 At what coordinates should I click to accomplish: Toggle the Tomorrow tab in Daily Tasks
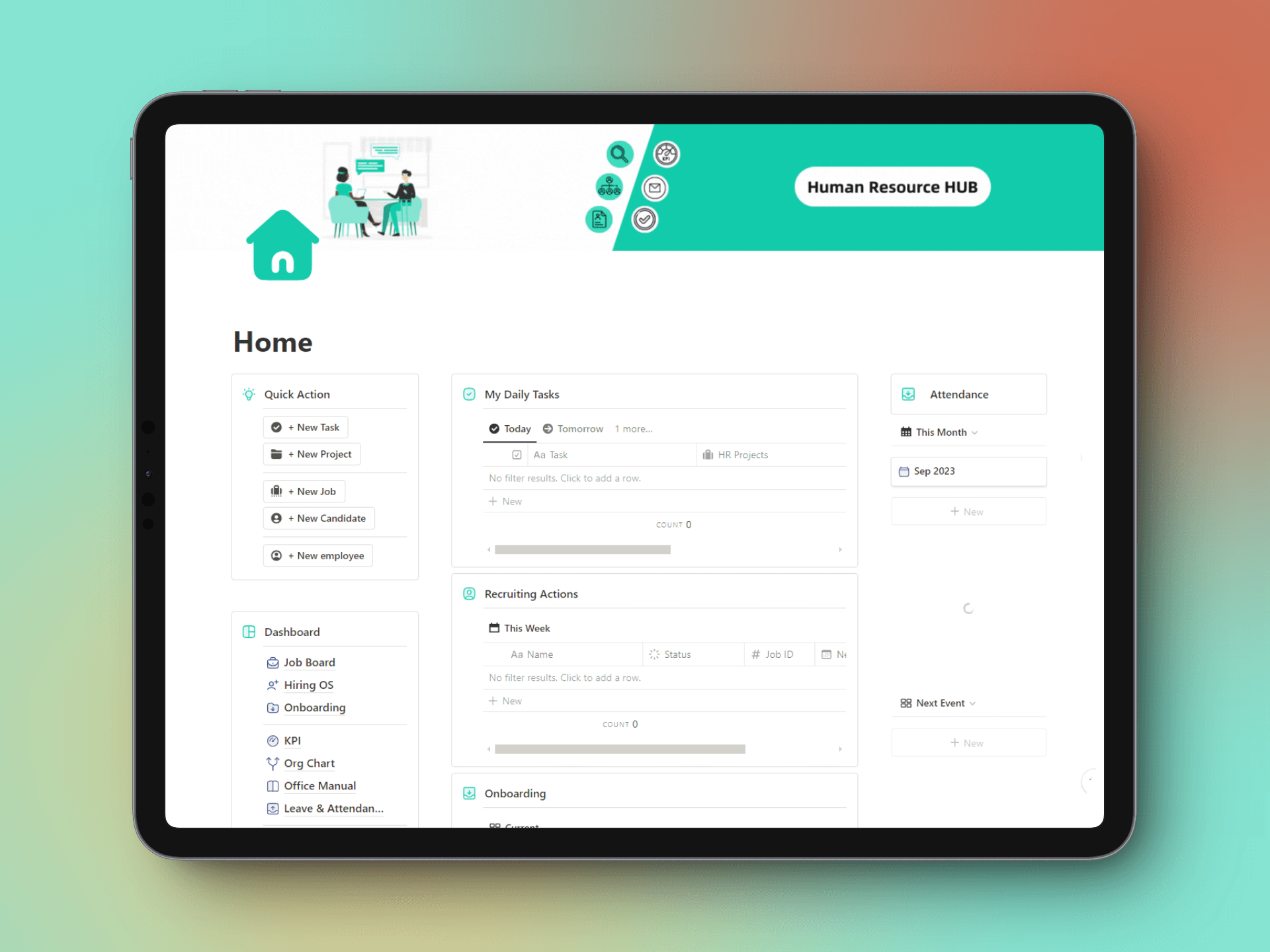tap(579, 429)
